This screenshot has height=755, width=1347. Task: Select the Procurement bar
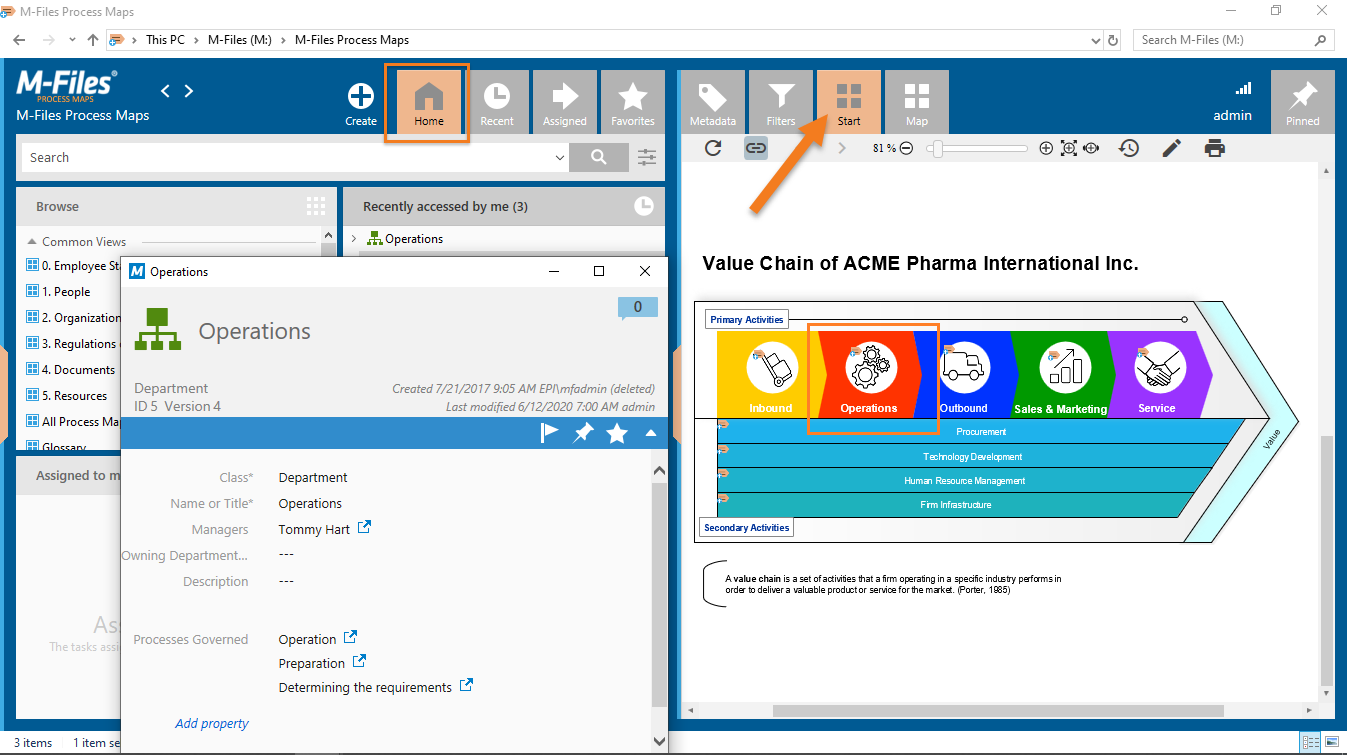coord(981,432)
